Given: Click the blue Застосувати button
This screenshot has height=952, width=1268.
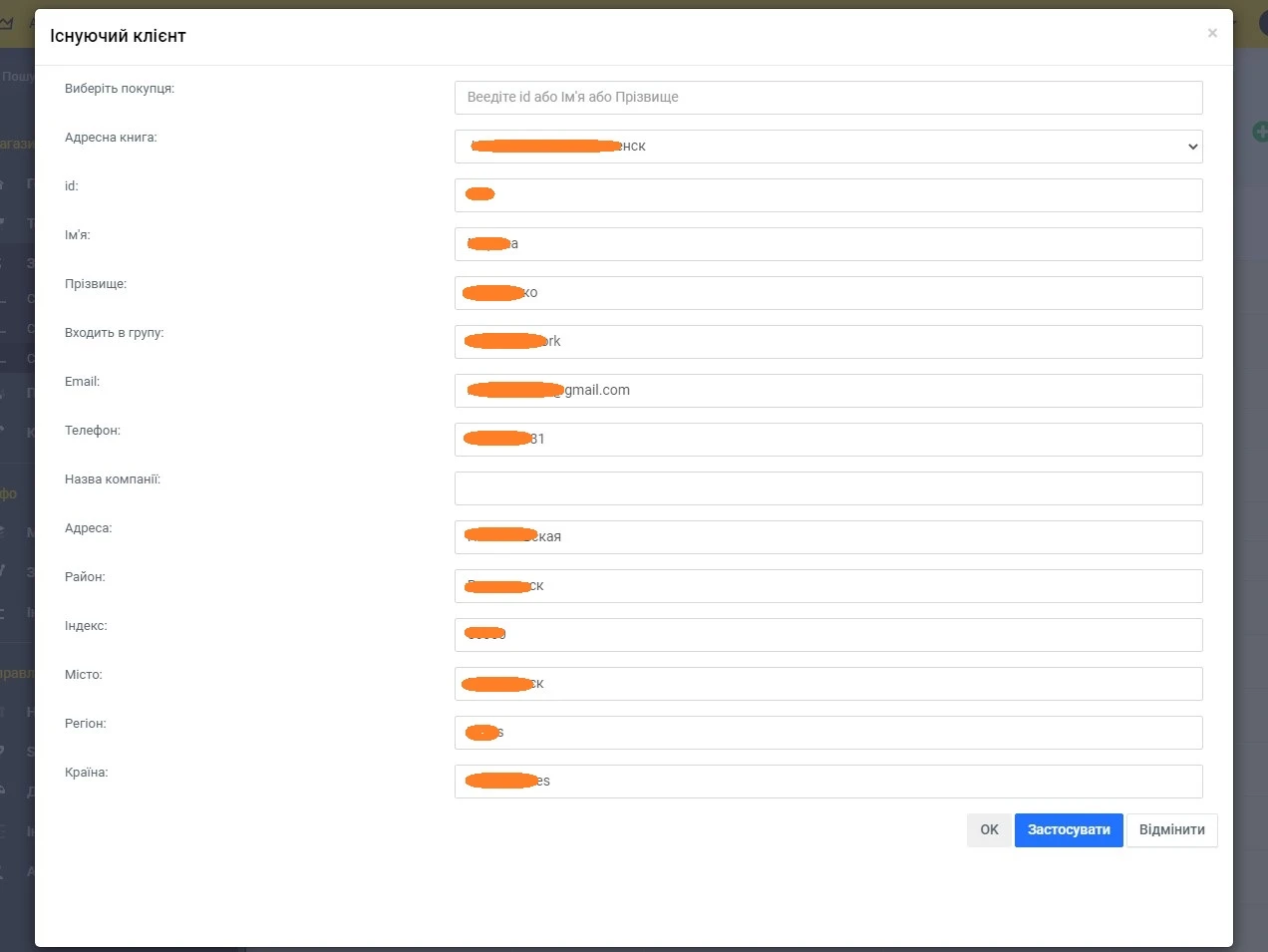Looking at the screenshot, I should click(1069, 830).
